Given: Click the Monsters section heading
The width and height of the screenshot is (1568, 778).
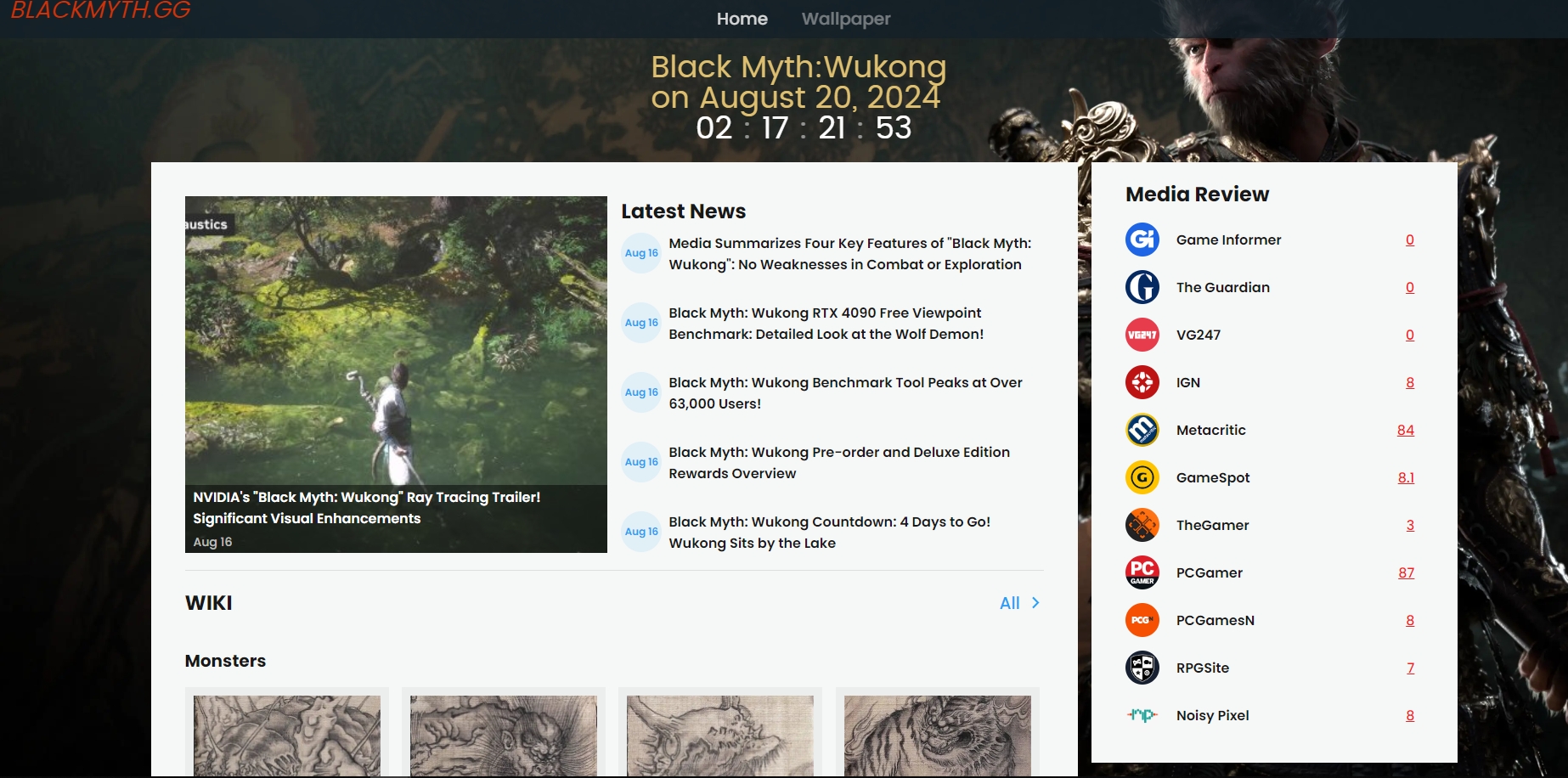Looking at the screenshot, I should pyautogui.click(x=225, y=661).
